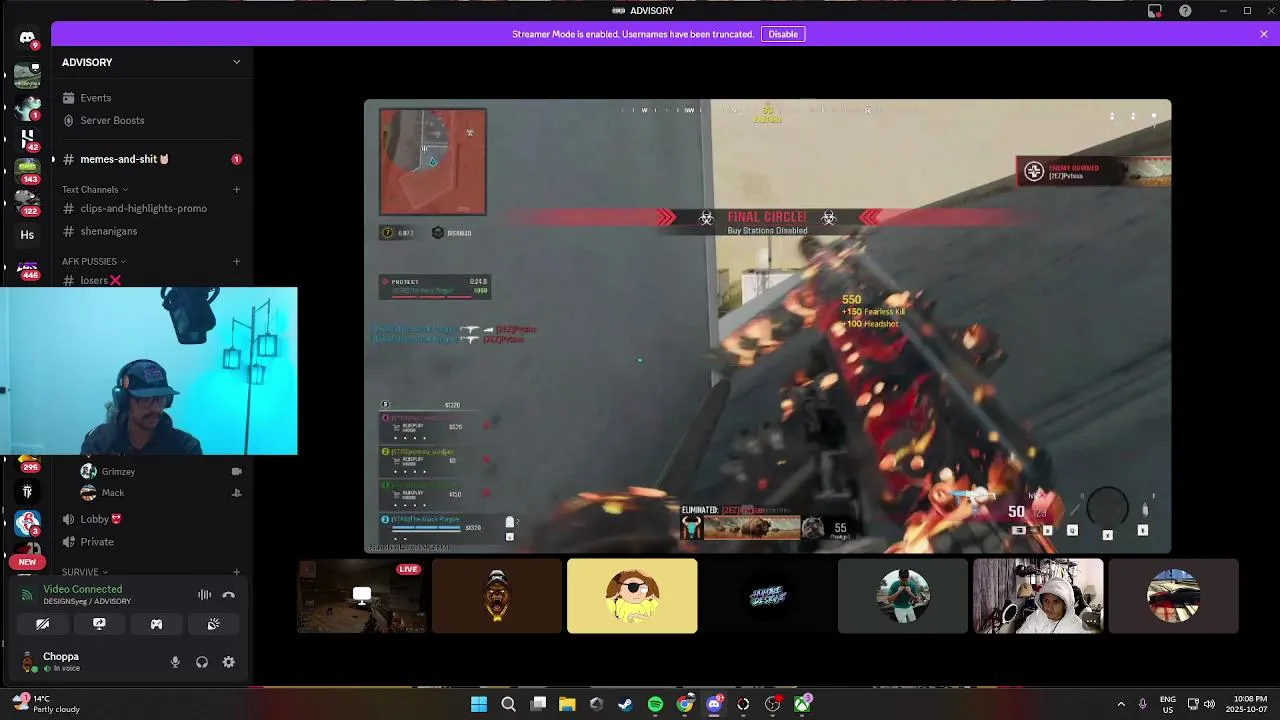This screenshot has width=1280, height=720.
Task: Focus the hooded webcam participant tile
Action: pos(1038,596)
